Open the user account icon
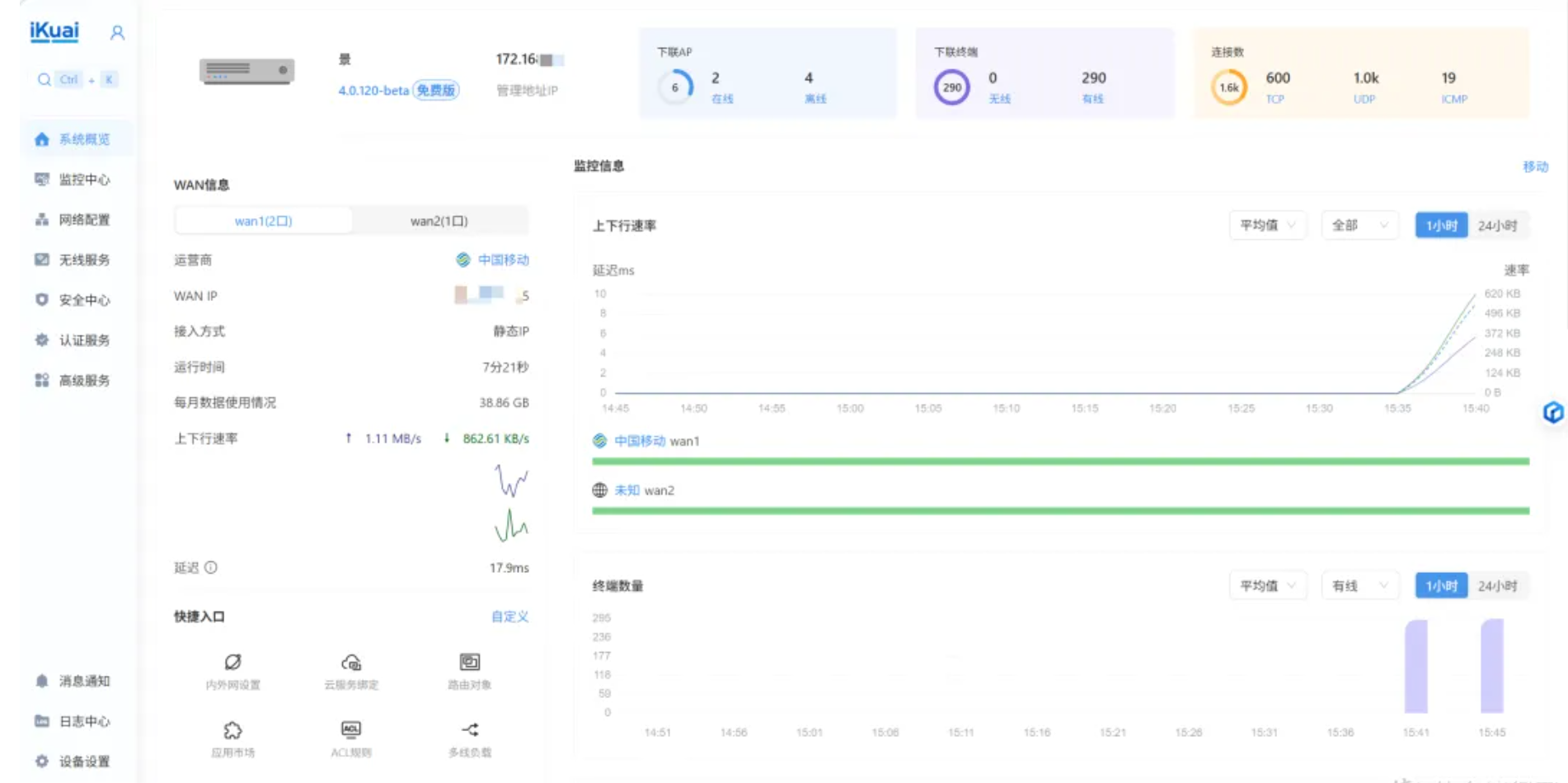The height and width of the screenshot is (783, 1568). (117, 32)
